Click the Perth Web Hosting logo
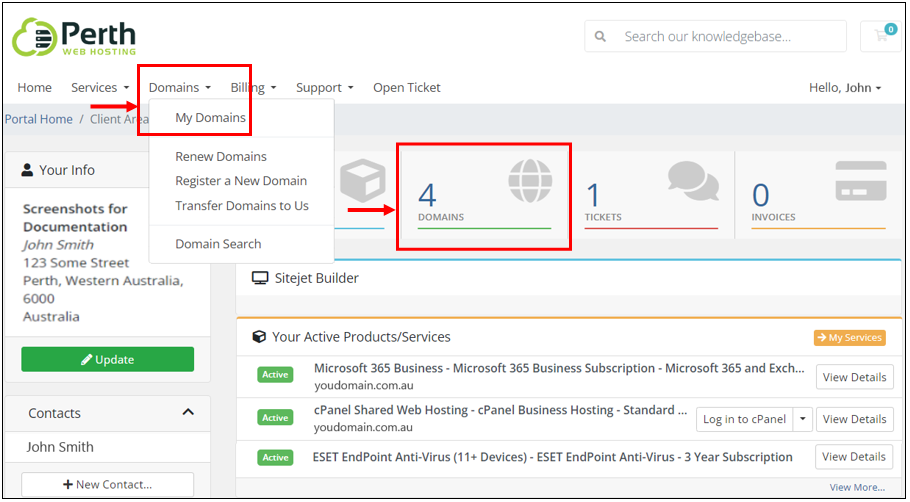The image size is (910, 502). coord(74,37)
